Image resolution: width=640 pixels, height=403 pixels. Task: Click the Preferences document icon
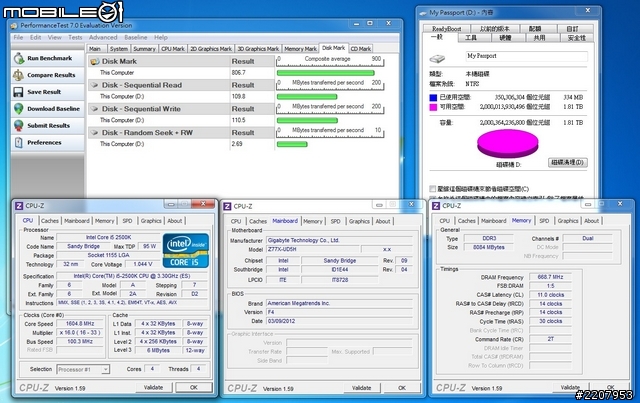[x=18, y=142]
